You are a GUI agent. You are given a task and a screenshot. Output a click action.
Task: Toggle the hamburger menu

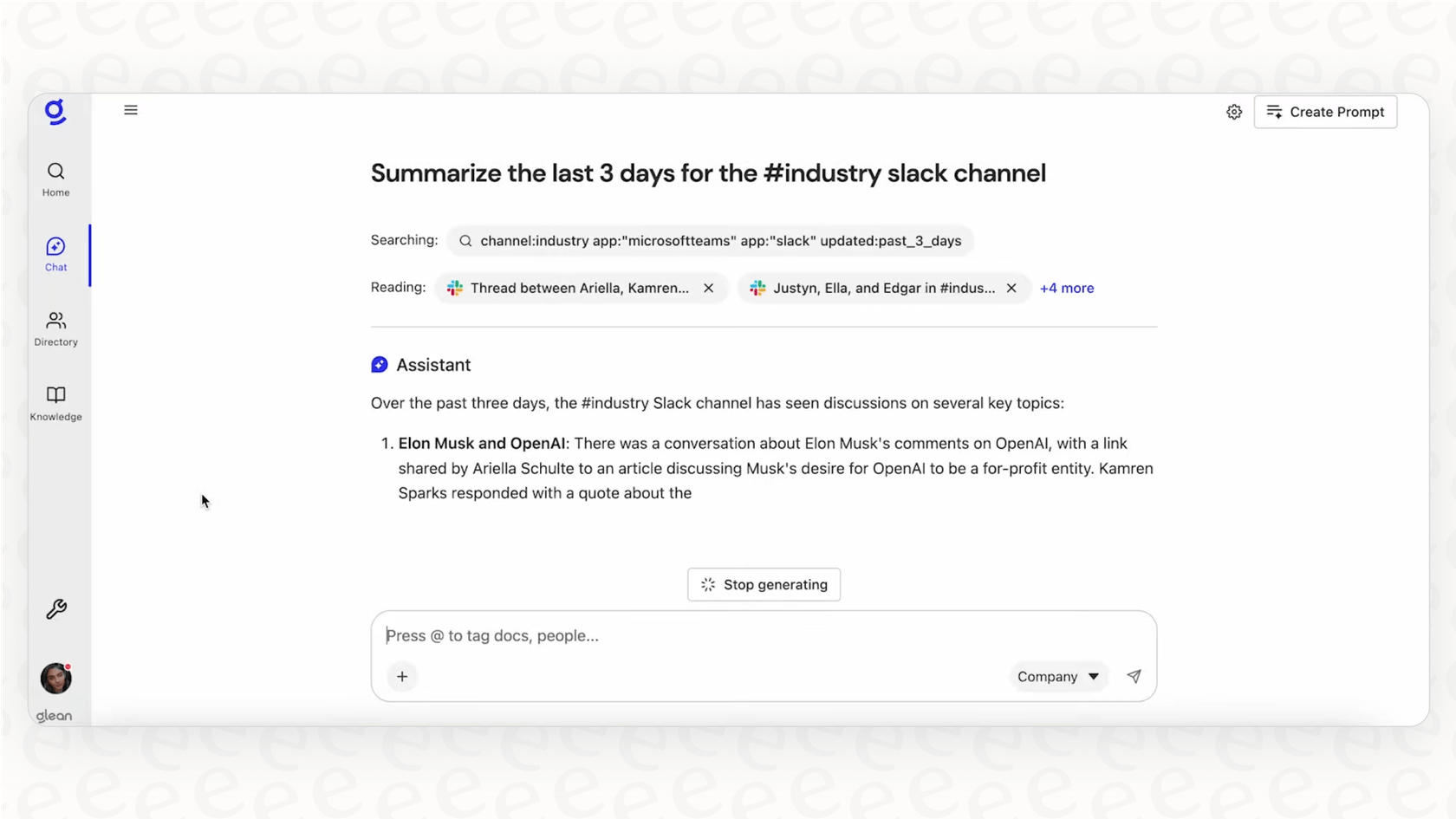pos(130,110)
